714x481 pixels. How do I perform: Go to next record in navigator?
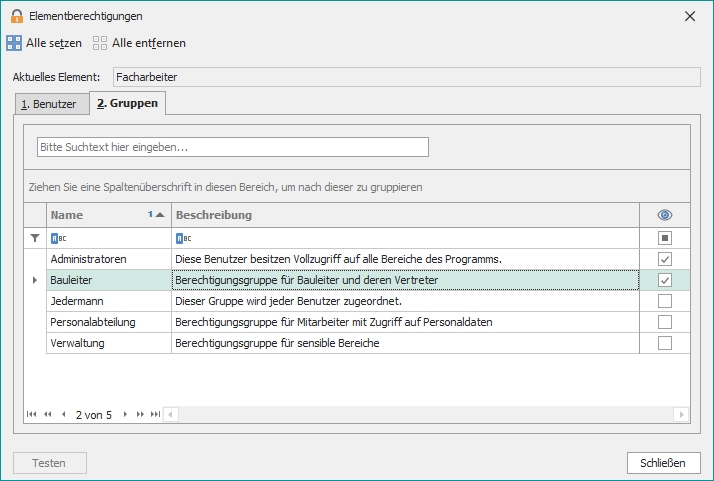click(125, 414)
